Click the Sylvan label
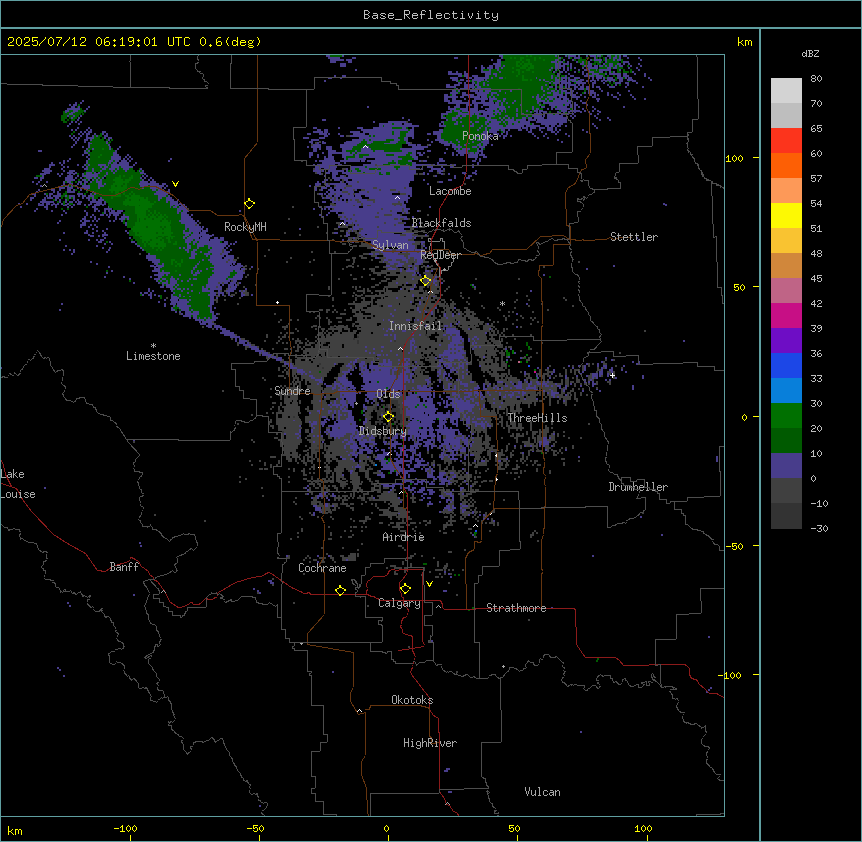This screenshot has width=862, height=842. [390, 245]
